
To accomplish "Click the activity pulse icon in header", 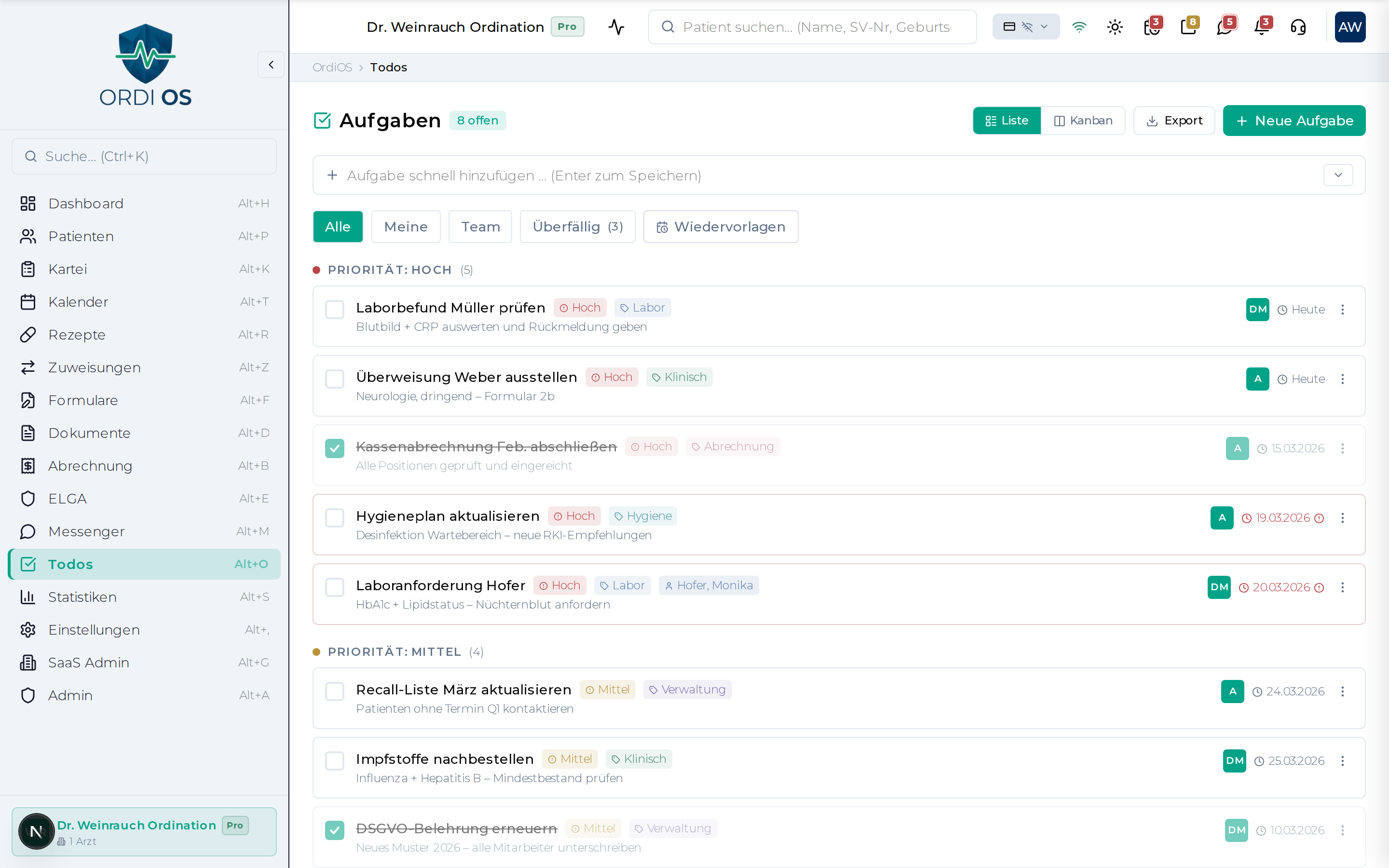I will point(616,27).
